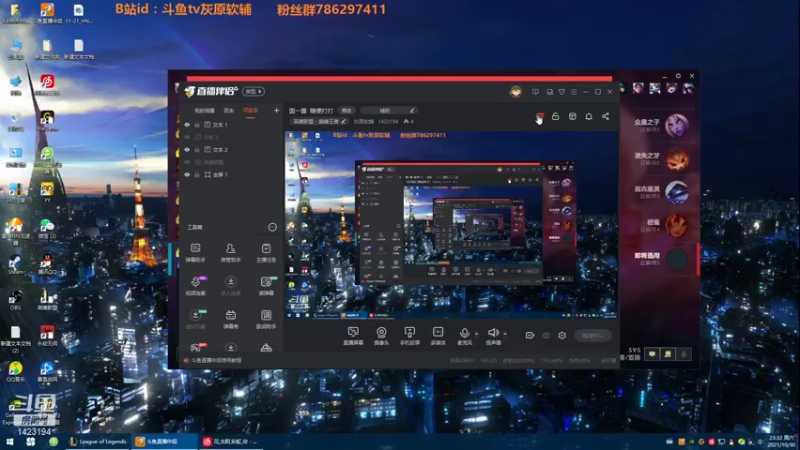Viewport: 800px width, 450px height.
Task: Collapse the 工具箱 toolbox panel
Action: (272, 227)
